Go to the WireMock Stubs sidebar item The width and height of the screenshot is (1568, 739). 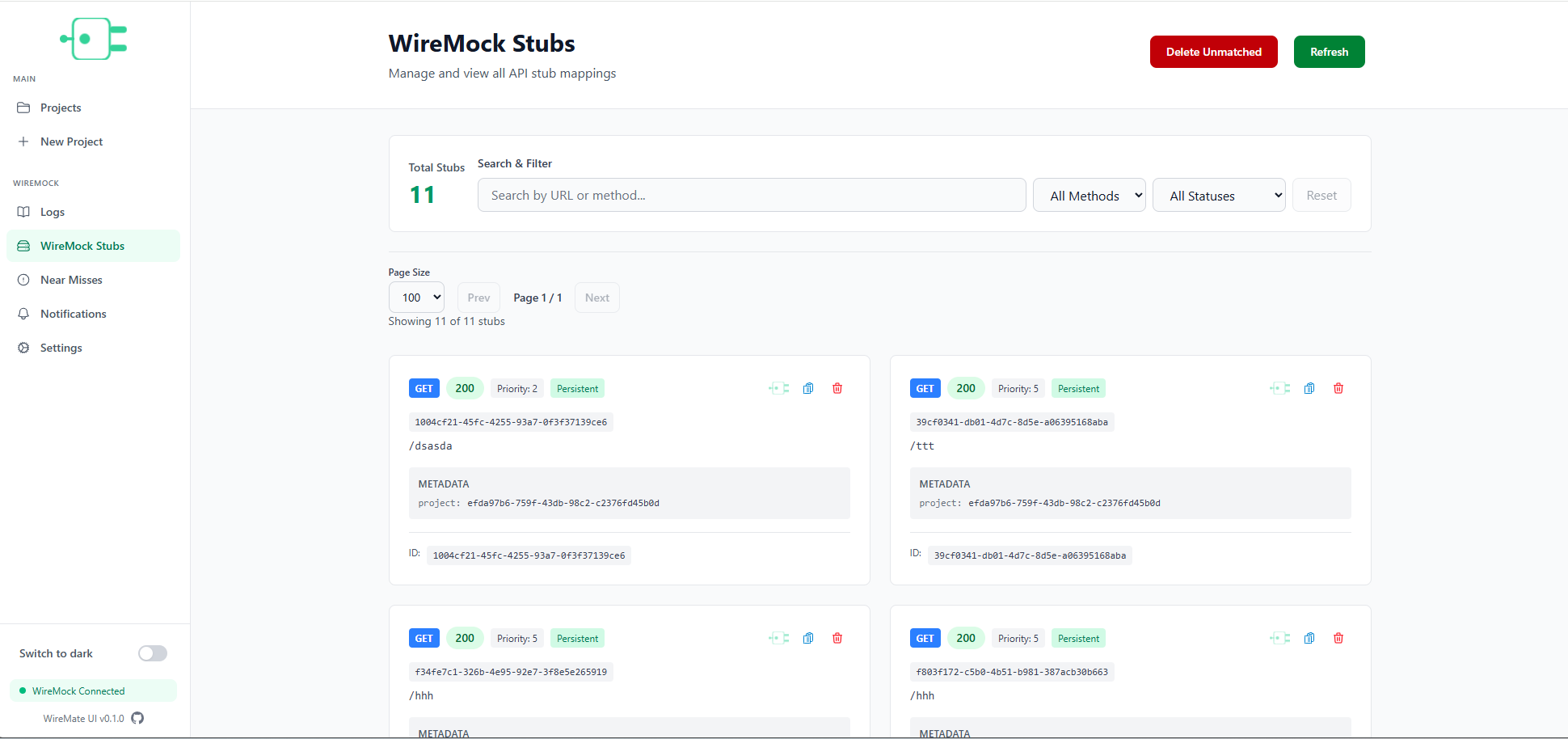coord(94,246)
